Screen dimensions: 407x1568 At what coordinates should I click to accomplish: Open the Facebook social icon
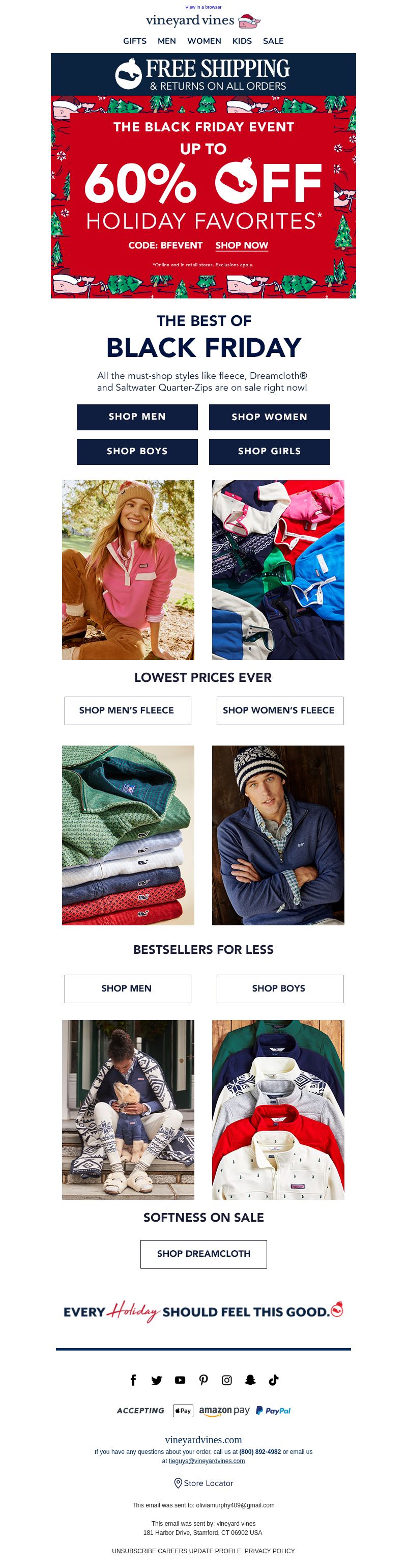(133, 1380)
